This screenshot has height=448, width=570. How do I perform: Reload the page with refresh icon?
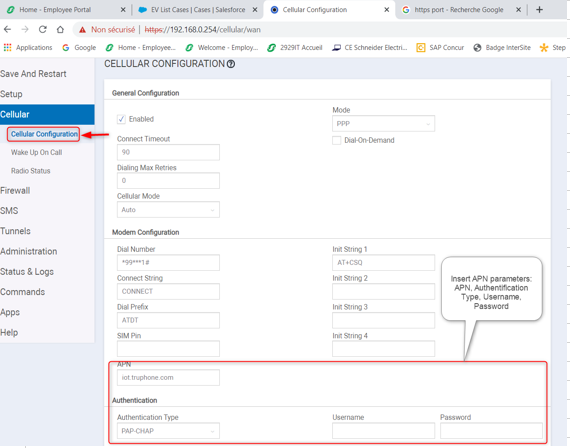coord(43,29)
